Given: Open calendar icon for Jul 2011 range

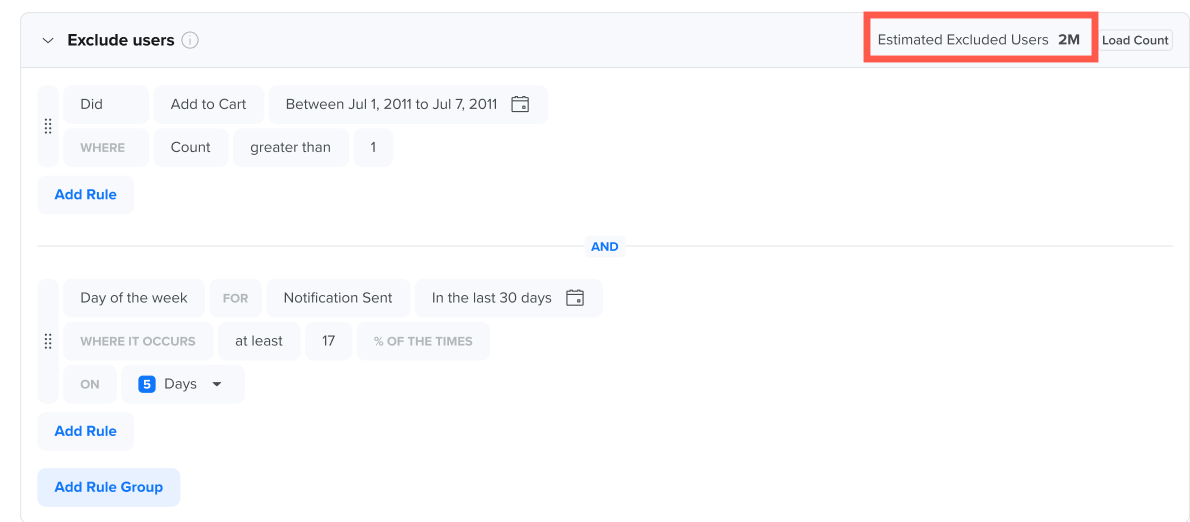Looking at the screenshot, I should coord(520,105).
